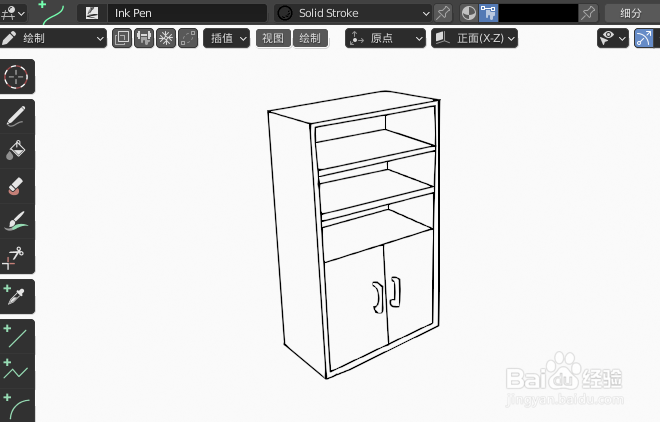The height and width of the screenshot is (422, 660).
Task: Click the green curve brush preview
Action: [x=53, y=13]
